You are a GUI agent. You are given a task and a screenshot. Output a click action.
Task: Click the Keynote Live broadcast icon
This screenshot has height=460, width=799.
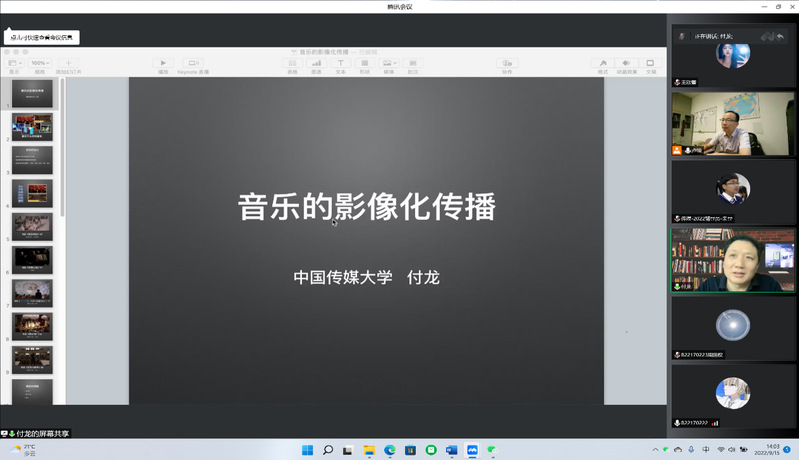(193, 63)
